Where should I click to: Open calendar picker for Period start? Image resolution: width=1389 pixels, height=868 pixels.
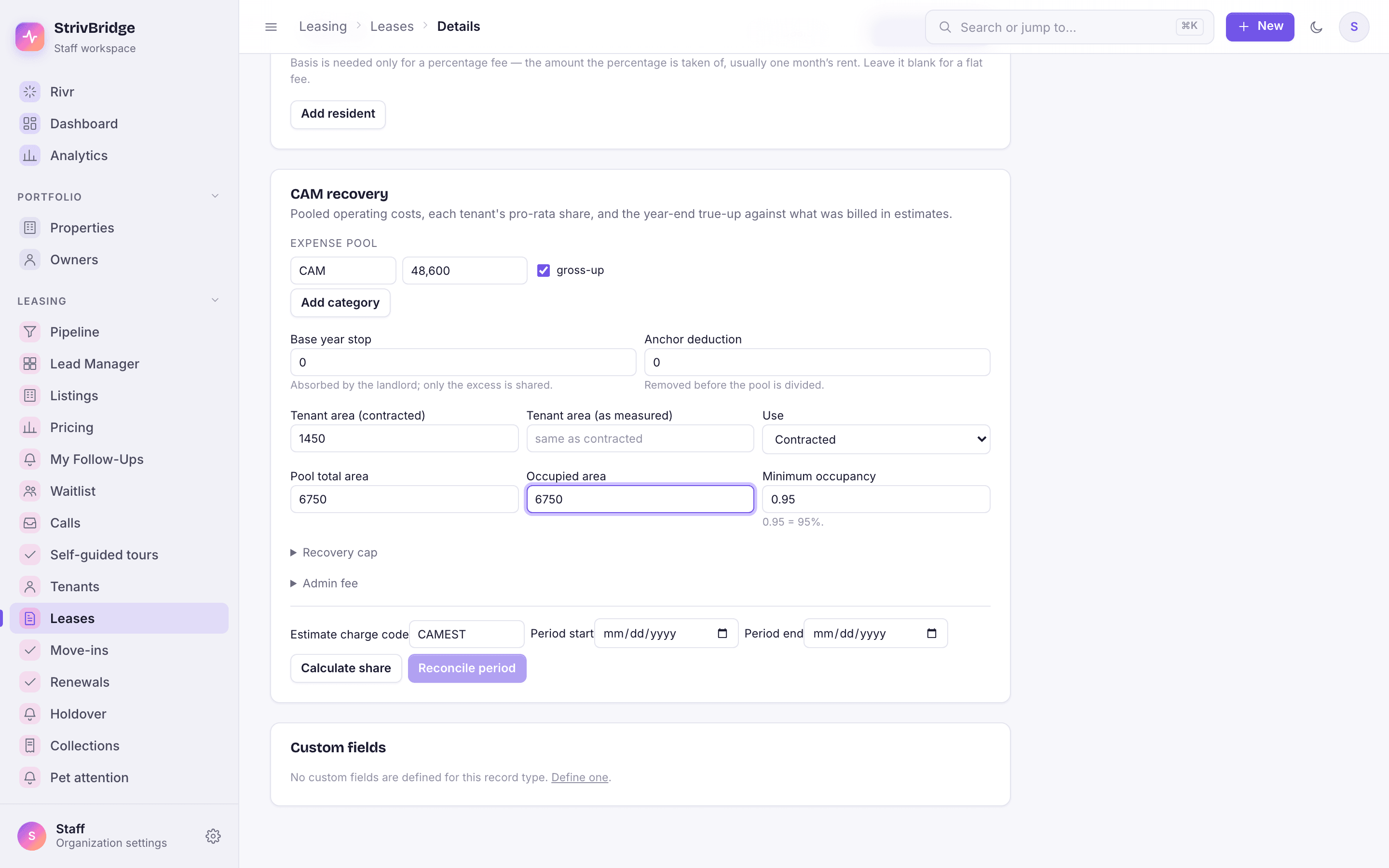(x=722, y=633)
